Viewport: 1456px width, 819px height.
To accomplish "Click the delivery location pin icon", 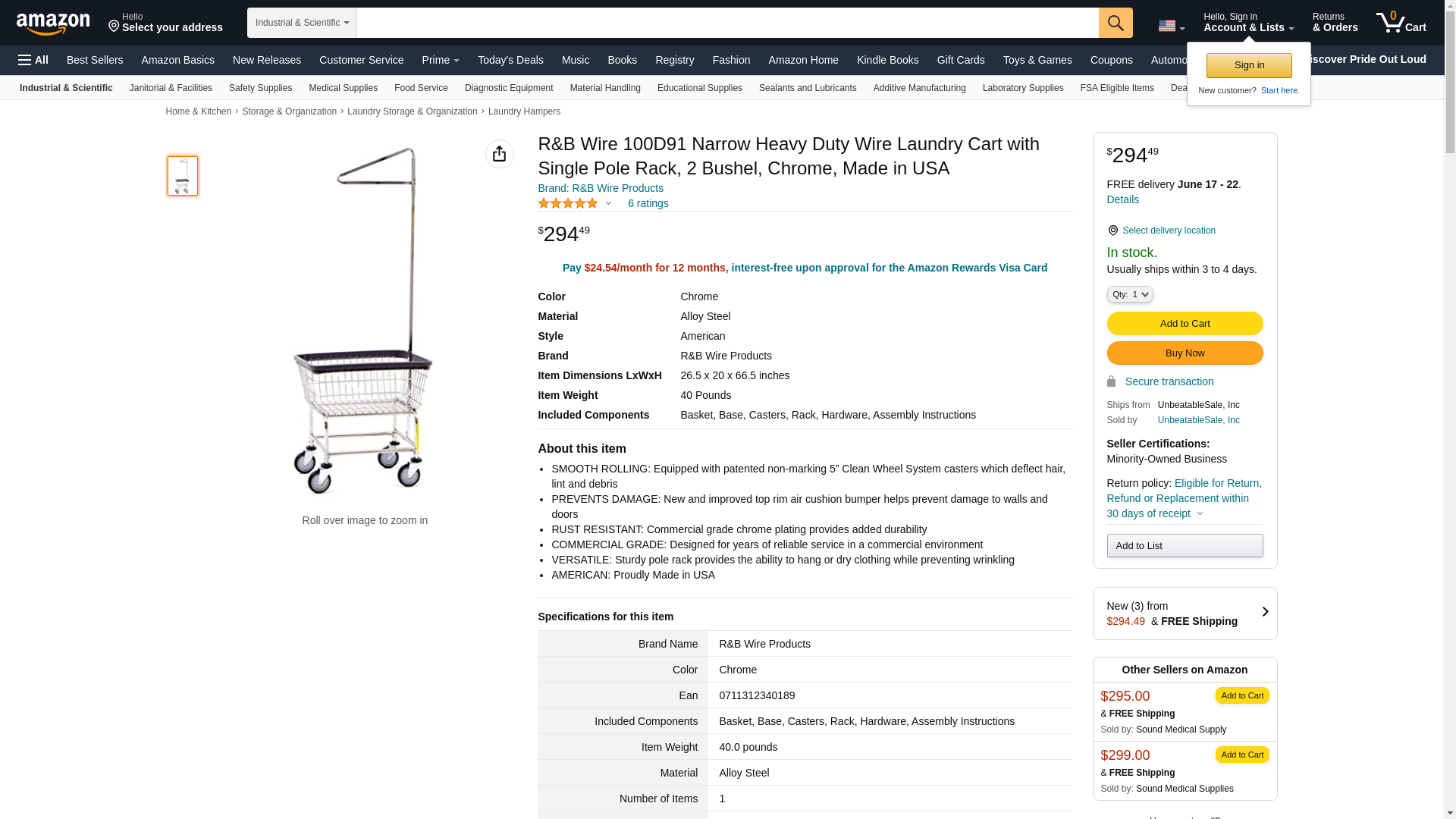I will click(1112, 231).
